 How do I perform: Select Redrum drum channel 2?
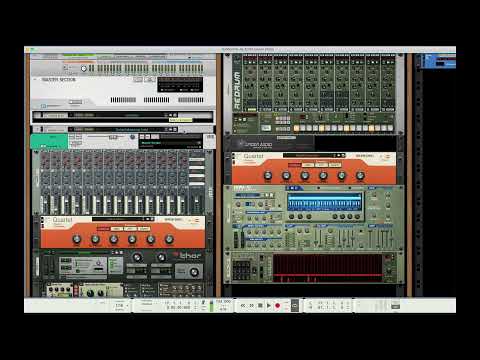point(266,109)
